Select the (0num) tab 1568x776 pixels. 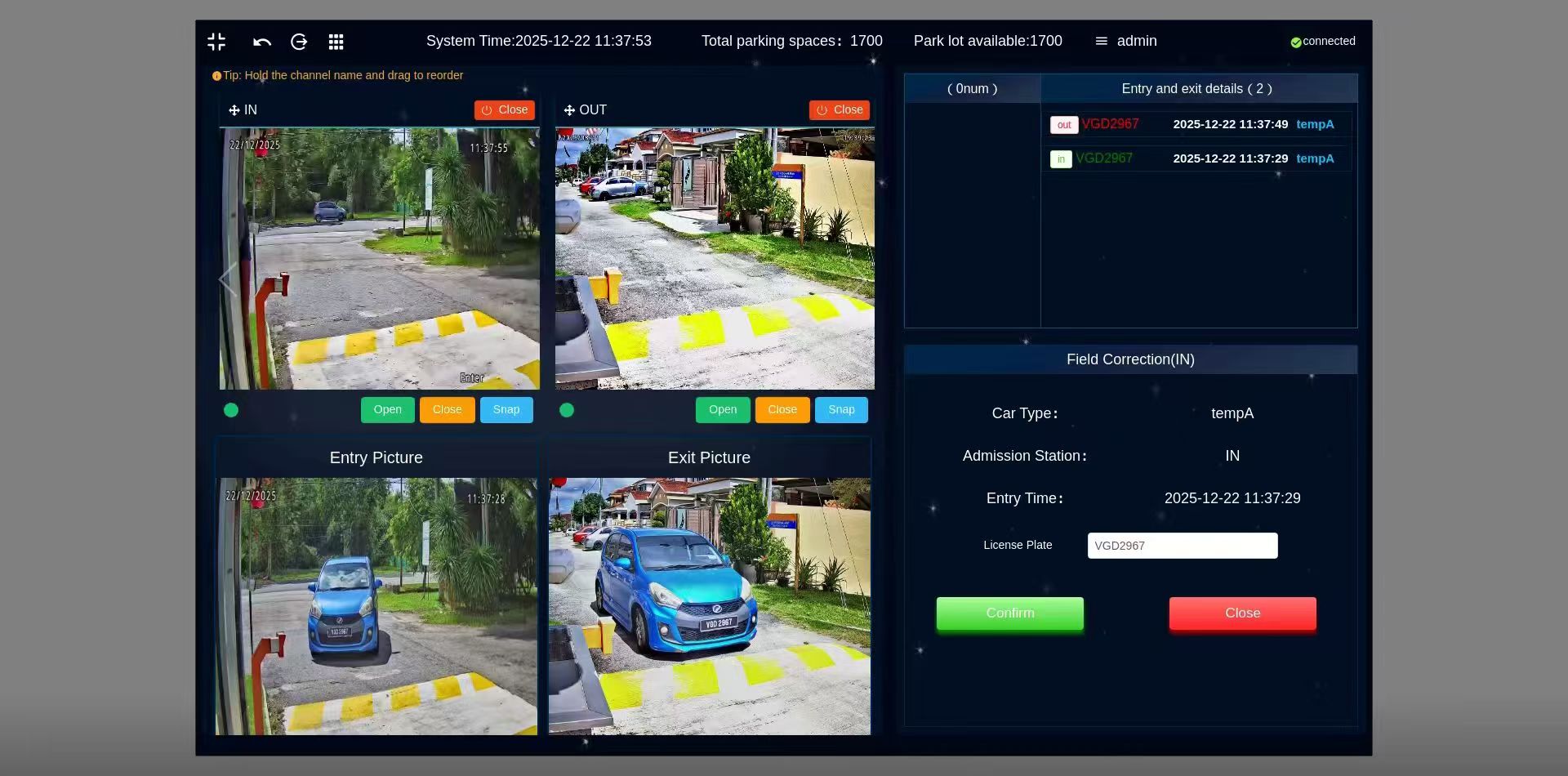pos(973,88)
